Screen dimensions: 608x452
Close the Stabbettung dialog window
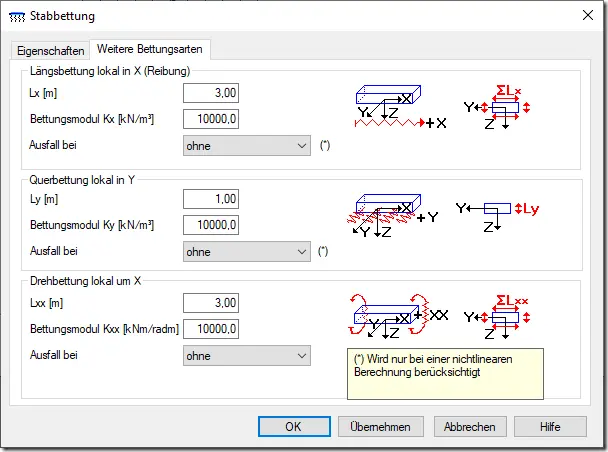click(x=588, y=16)
